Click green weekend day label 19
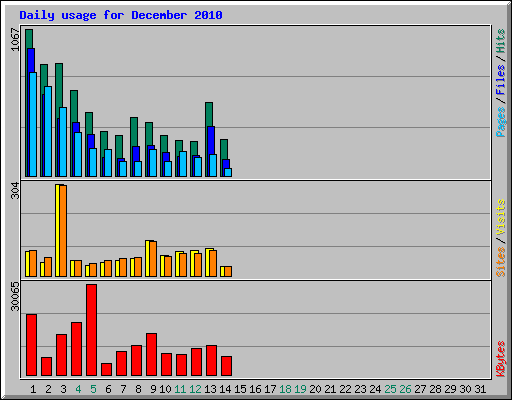The width and height of the screenshot is (512, 400). pos(300,389)
